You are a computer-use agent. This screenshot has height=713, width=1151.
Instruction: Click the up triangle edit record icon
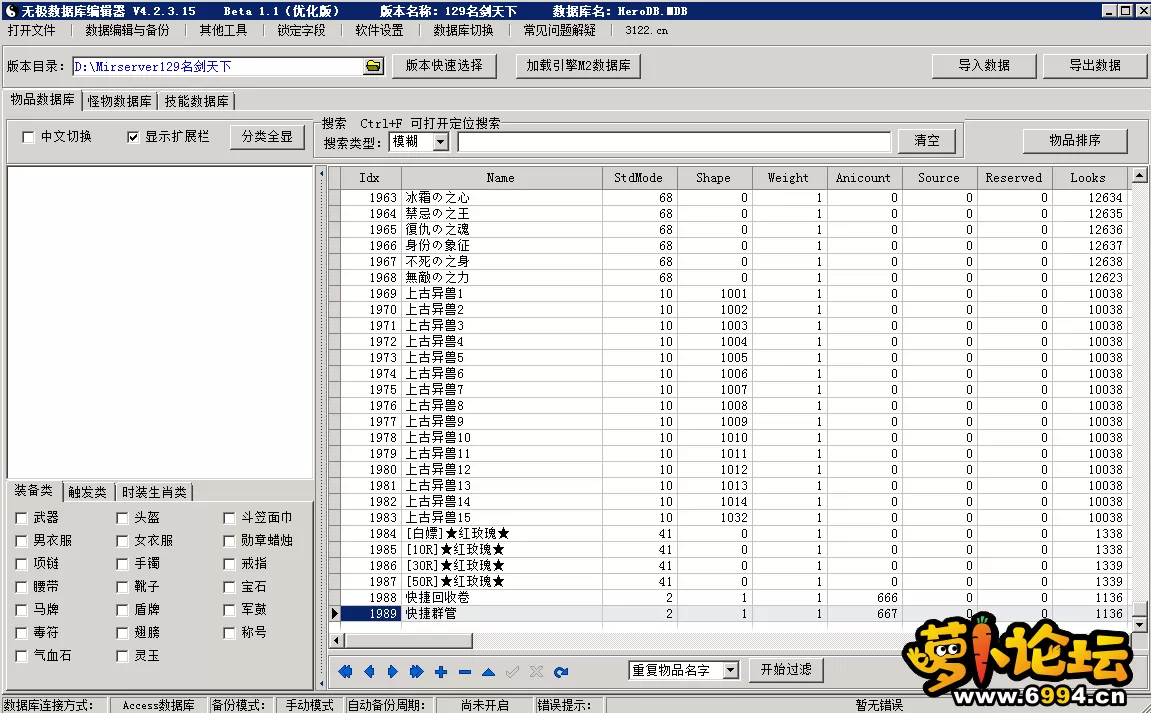488,671
